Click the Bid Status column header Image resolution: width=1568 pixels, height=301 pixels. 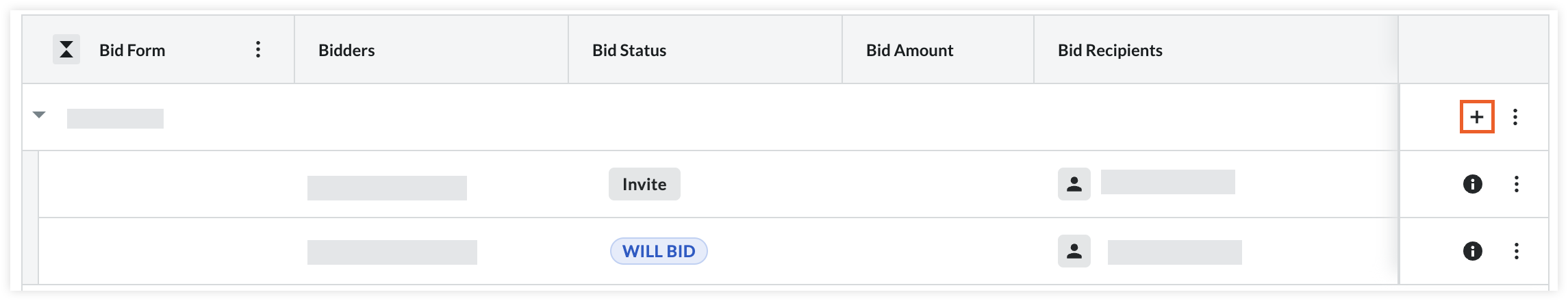[x=629, y=50]
